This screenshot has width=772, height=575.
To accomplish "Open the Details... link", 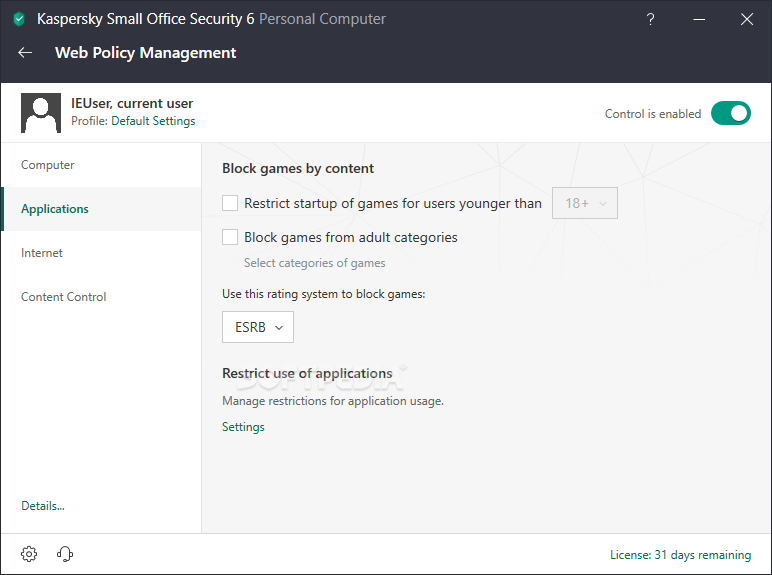I will pyautogui.click(x=43, y=506).
